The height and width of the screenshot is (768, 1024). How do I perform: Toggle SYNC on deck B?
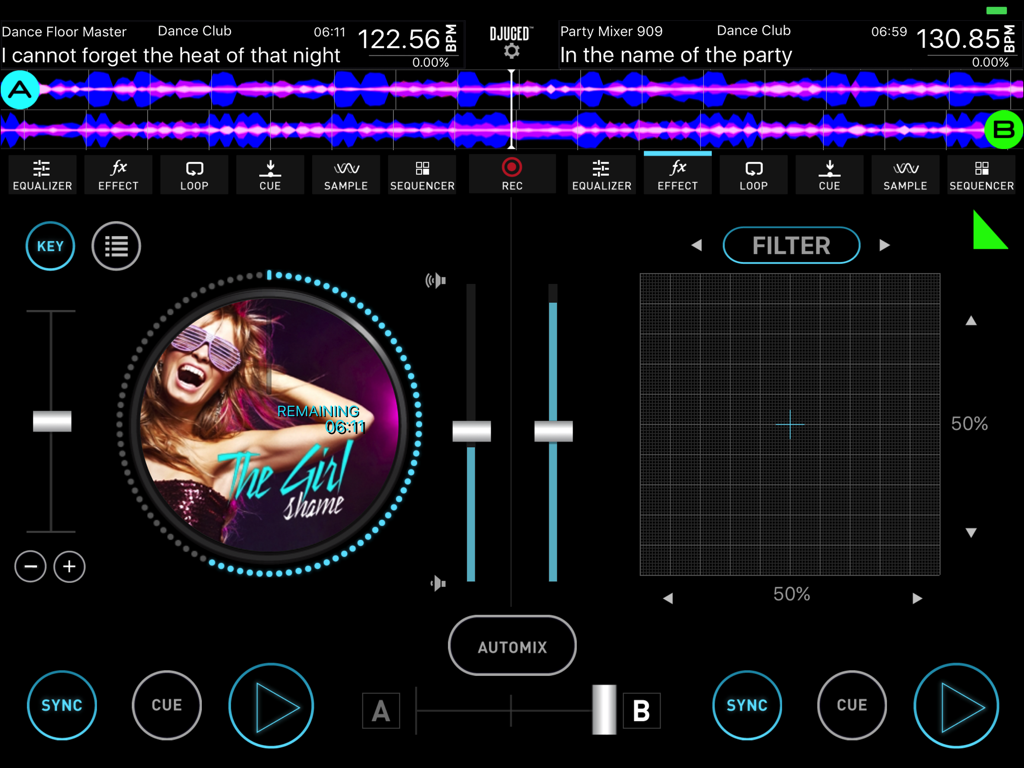(747, 705)
